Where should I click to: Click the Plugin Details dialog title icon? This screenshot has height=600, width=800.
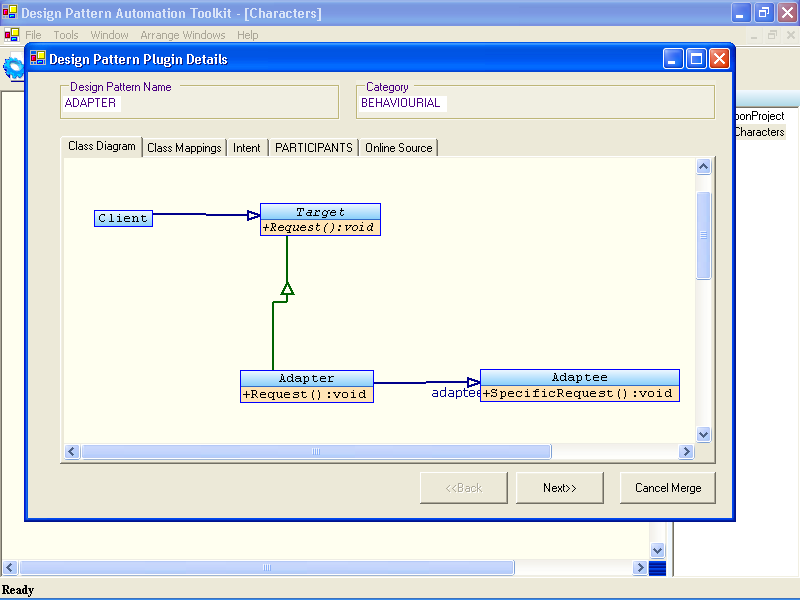click(x=38, y=59)
